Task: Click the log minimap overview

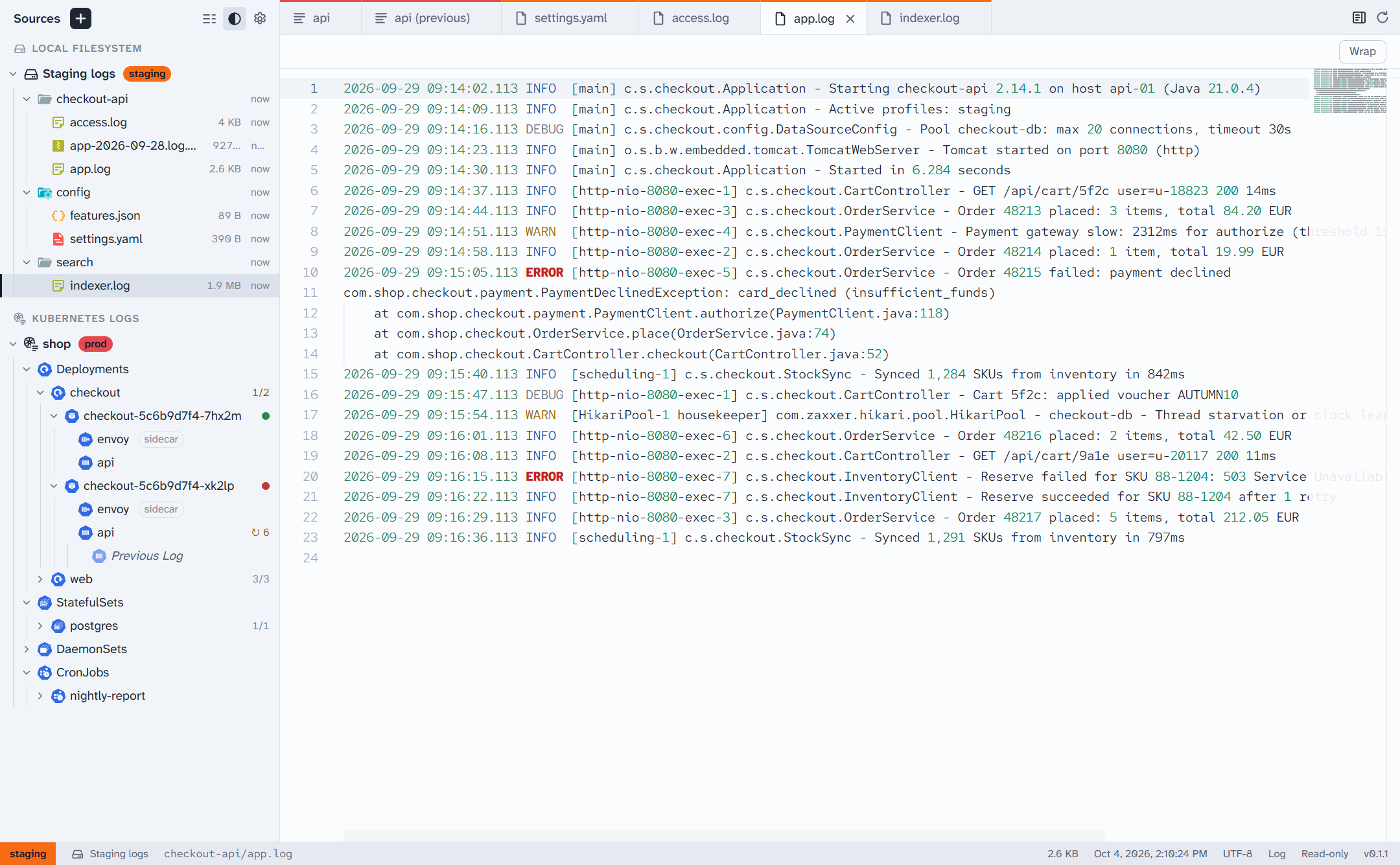Action: 1349,91
